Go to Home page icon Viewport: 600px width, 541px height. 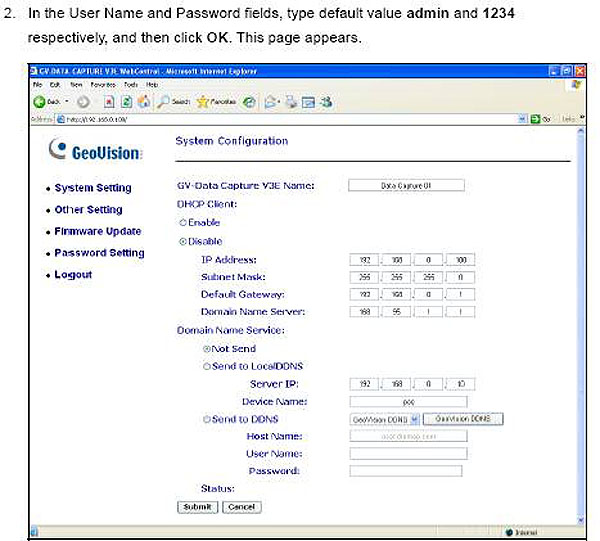coord(144,102)
